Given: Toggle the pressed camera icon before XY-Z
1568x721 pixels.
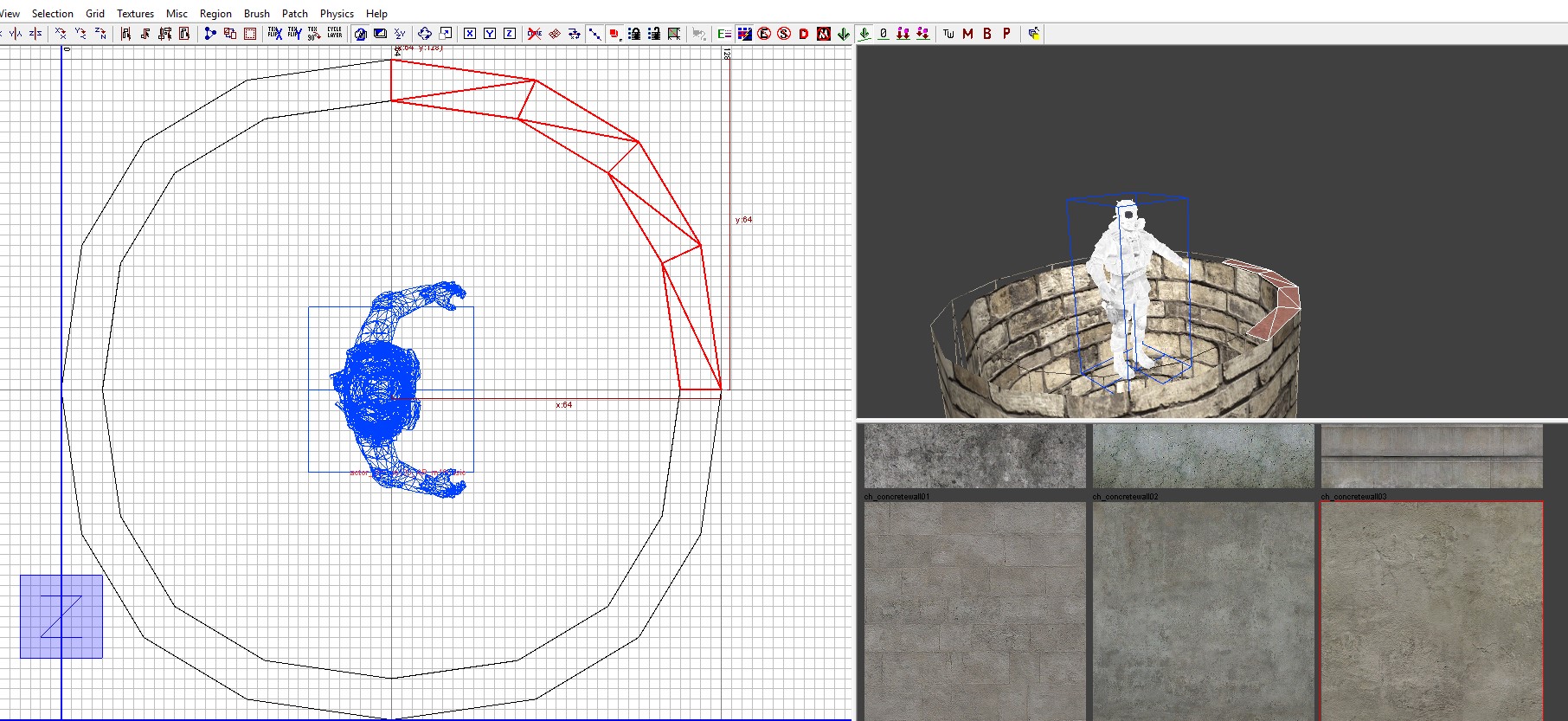Looking at the screenshot, I should coord(360,34).
